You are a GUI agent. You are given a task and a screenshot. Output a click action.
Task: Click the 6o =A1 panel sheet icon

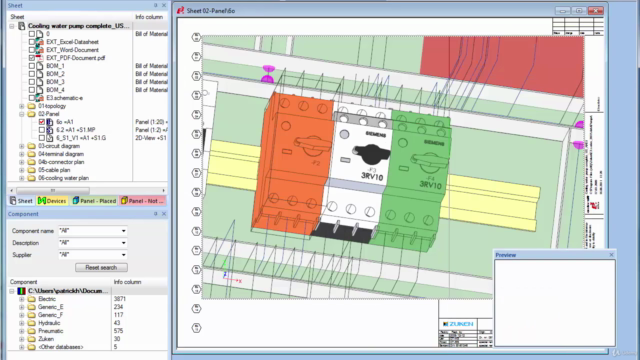point(49,122)
